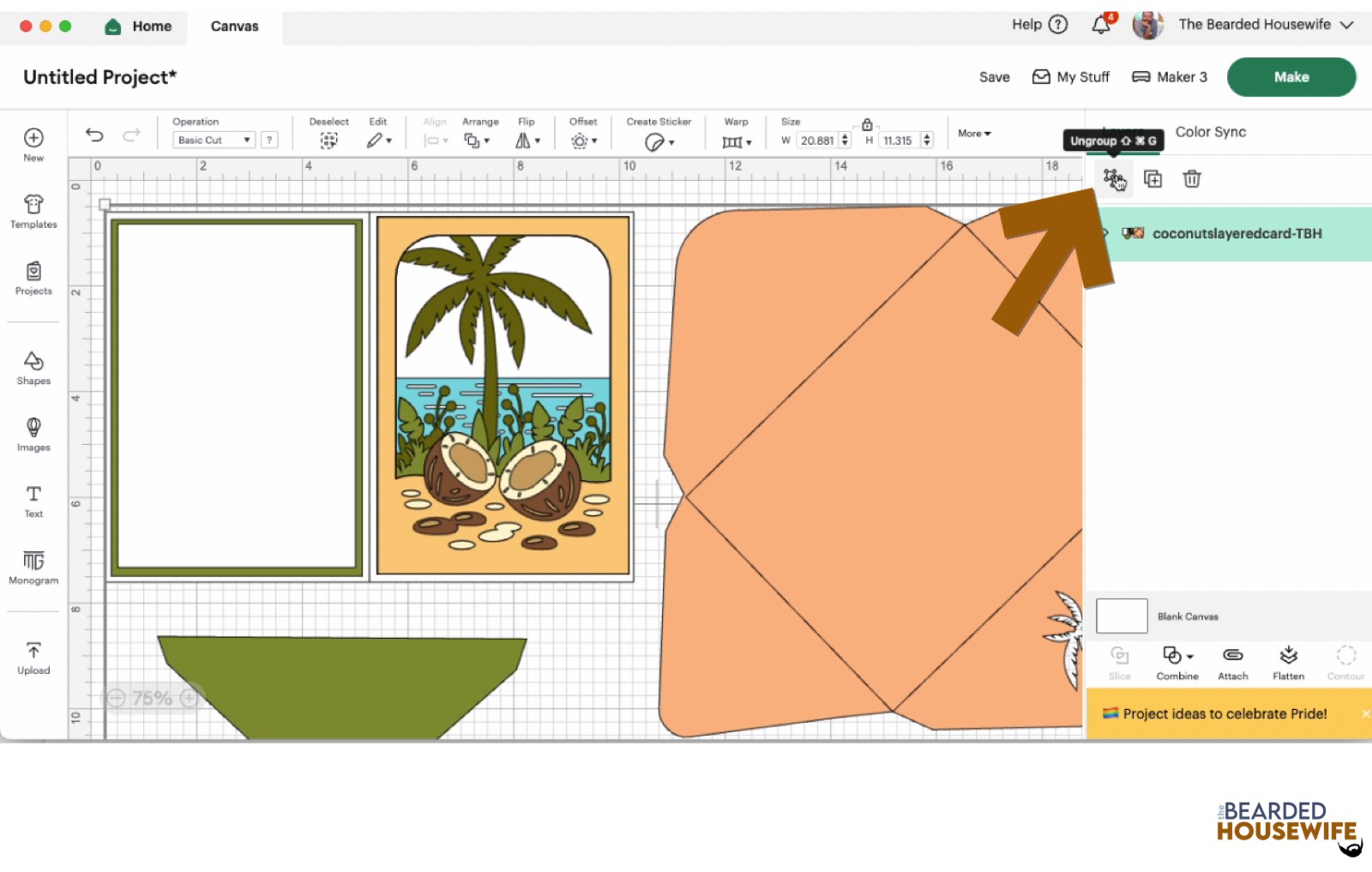This screenshot has width=1372, height=872.
Task: Hide the coconutslayeredcard-TBH layer
Action: pyautogui.click(x=1106, y=233)
